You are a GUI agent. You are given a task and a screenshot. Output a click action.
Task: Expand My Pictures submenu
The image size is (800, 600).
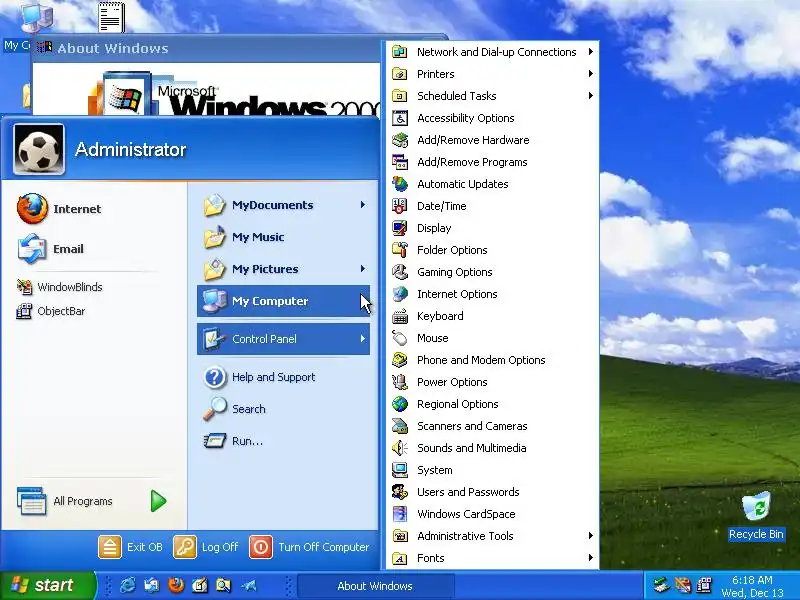pos(283,269)
